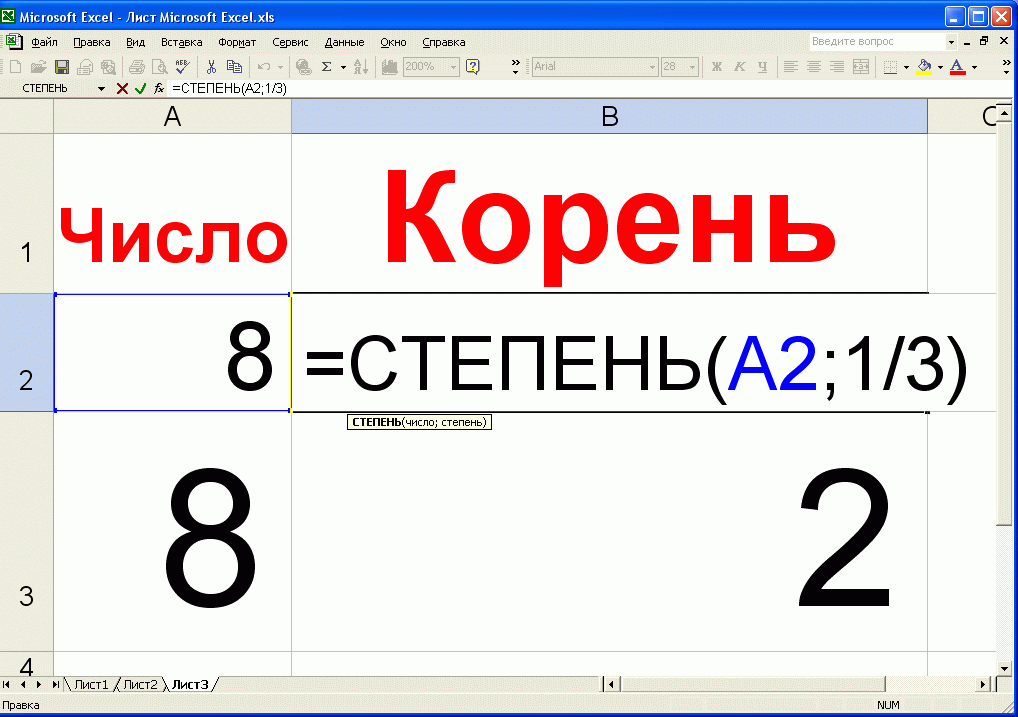This screenshot has height=717, width=1018.
Task: Click the New workbook icon
Action: click(x=16, y=66)
